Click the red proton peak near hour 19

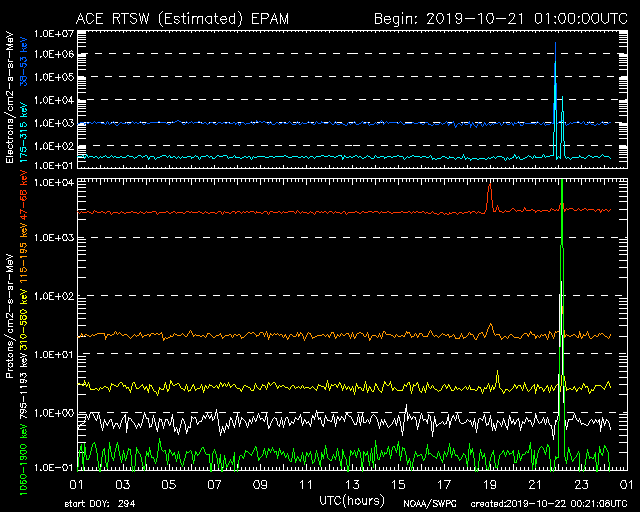489,192
